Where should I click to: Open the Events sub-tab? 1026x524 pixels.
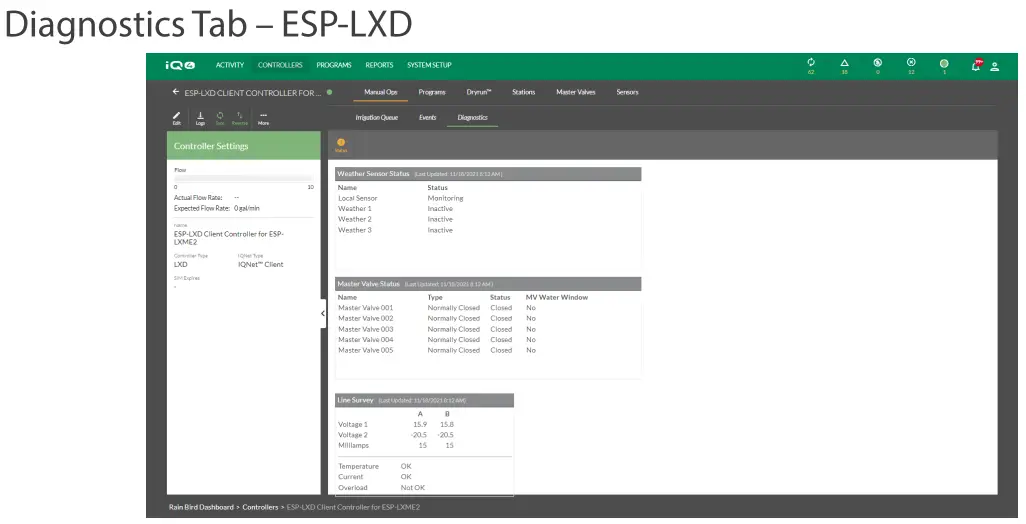point(428,118)
